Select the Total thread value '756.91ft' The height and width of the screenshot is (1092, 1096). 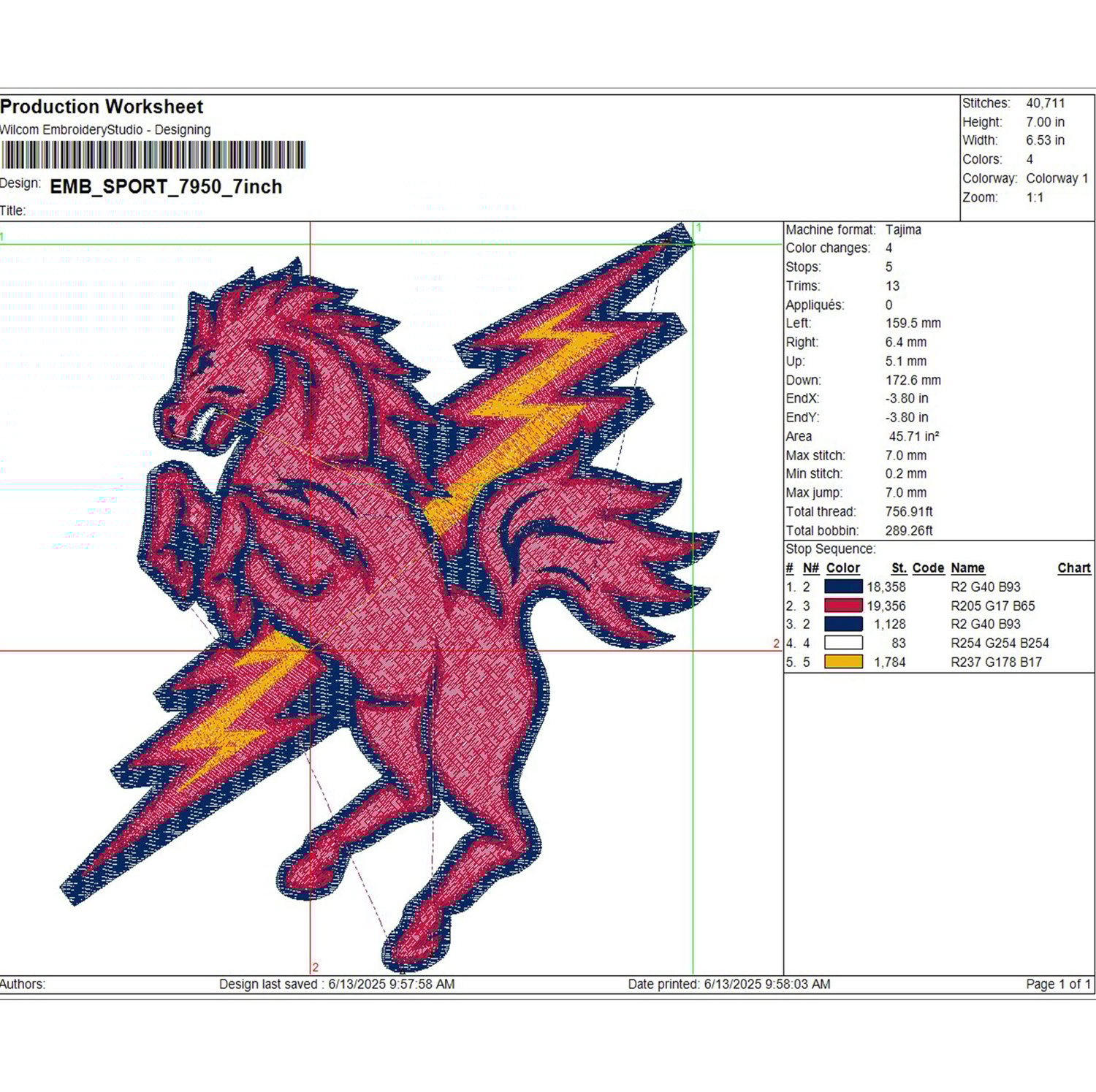pos(909,511)
